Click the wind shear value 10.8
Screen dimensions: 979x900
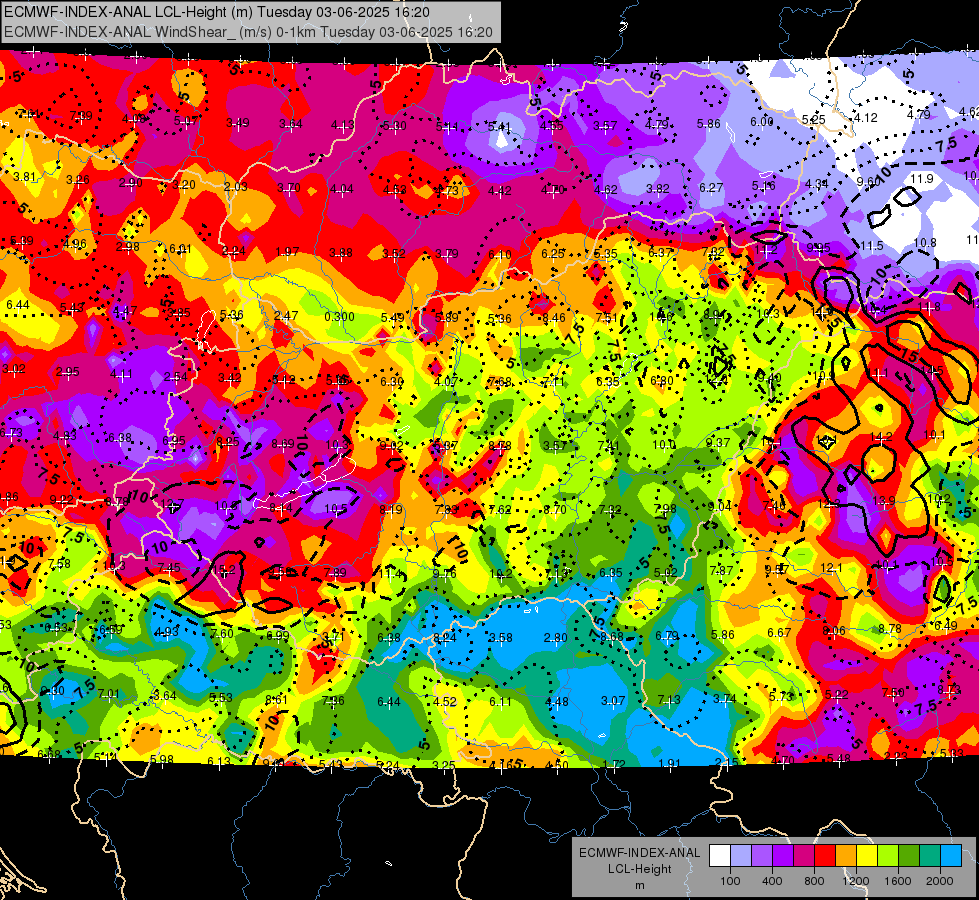click(x=925, y=243)
